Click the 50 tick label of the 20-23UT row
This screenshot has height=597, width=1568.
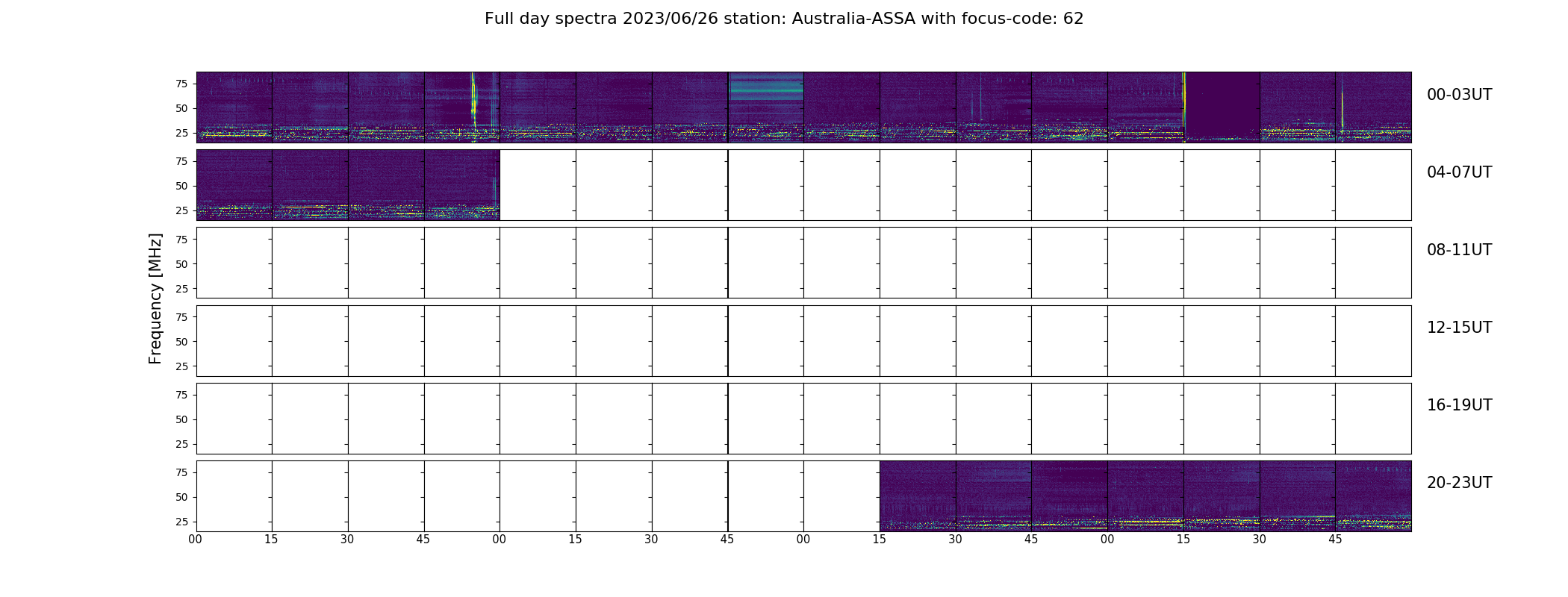tap(181, 497)
